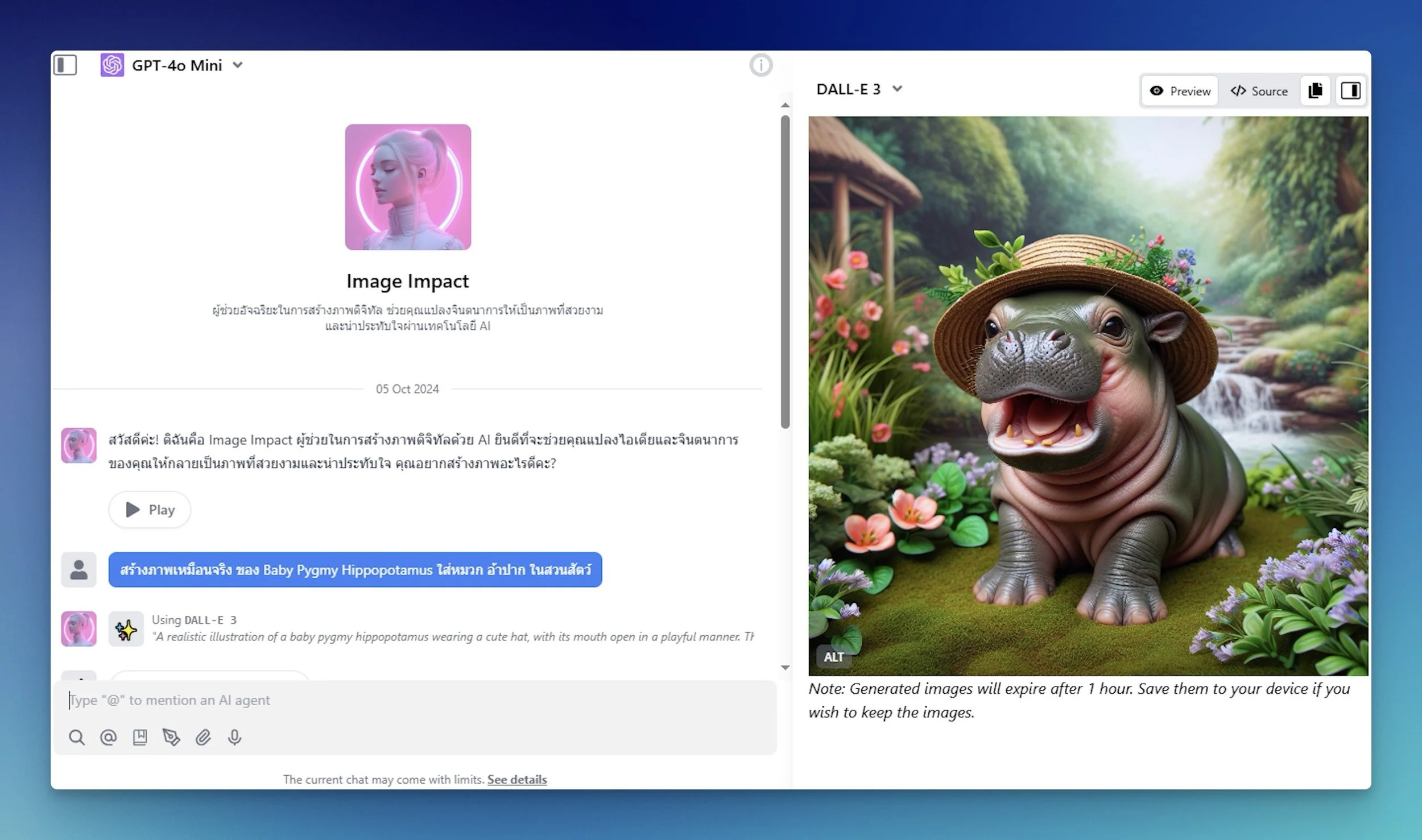Toggle the right side panel
Screen dimensions: 1422x840
(x=1350, y=91)
